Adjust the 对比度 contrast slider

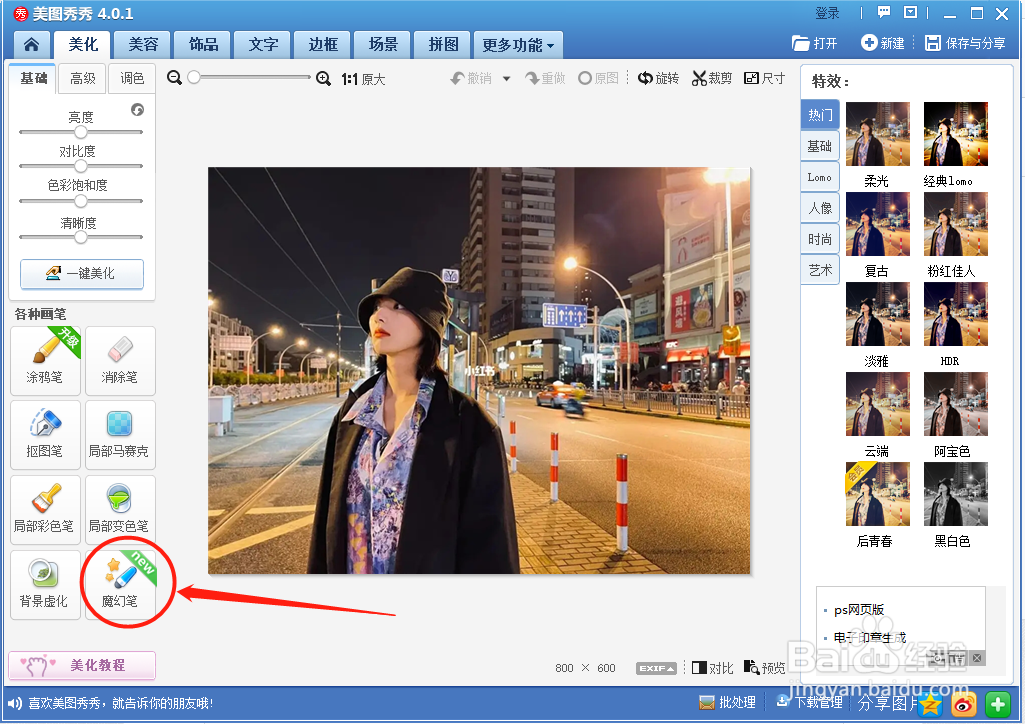click(x=80, y=166)
